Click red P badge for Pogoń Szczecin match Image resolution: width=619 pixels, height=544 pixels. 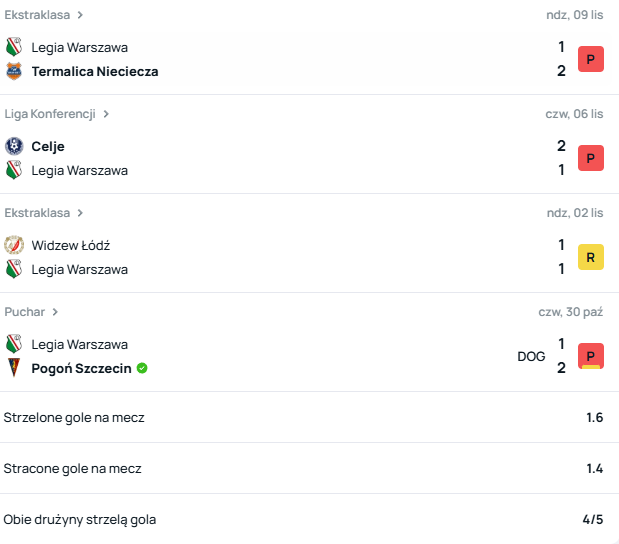point(591,356)
